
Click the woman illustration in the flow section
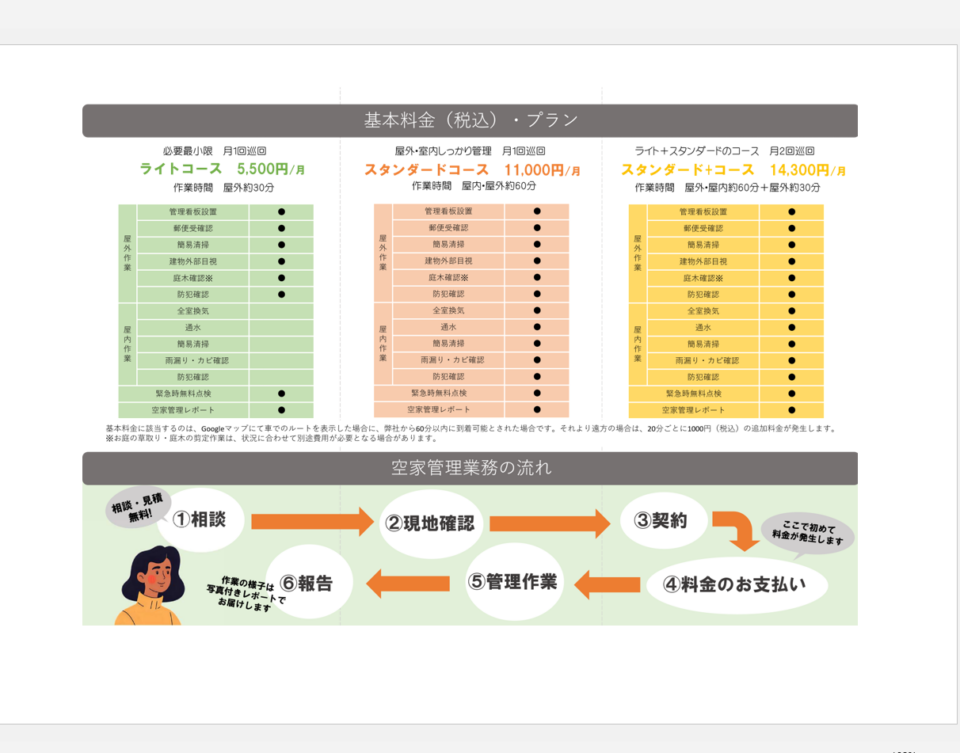147,588
